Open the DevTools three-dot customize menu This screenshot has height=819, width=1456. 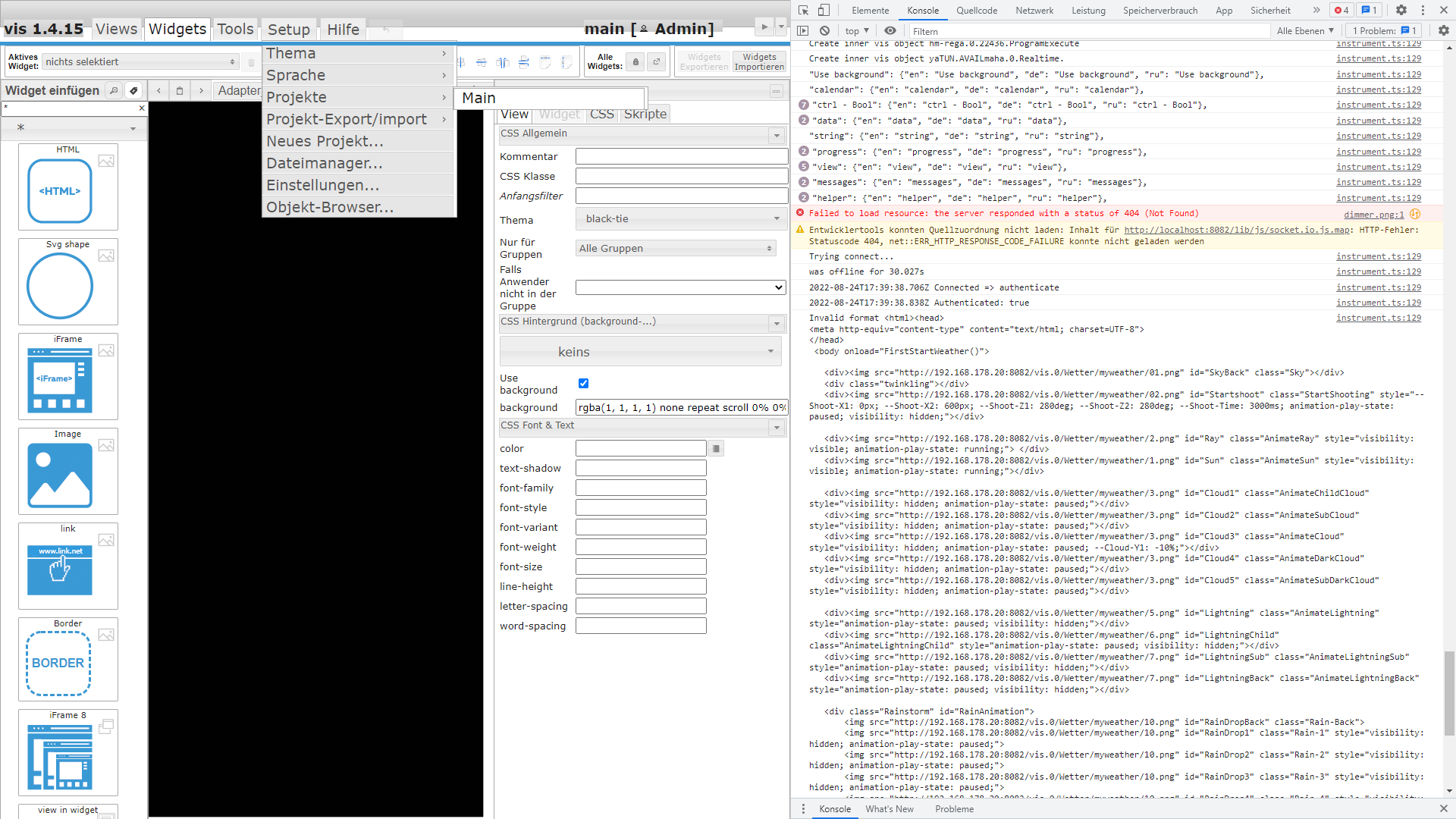point(1423,10)
